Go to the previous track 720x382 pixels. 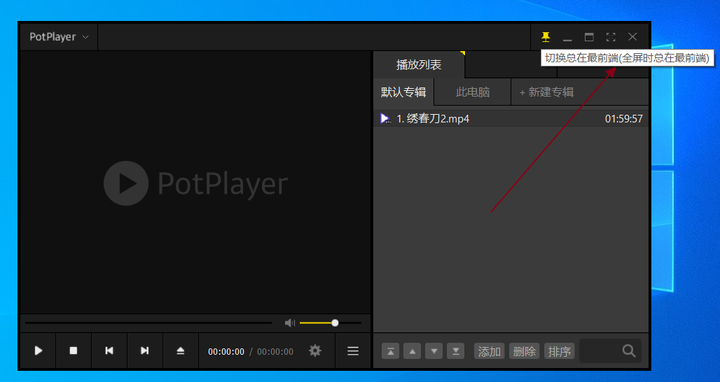click(109, 351)
